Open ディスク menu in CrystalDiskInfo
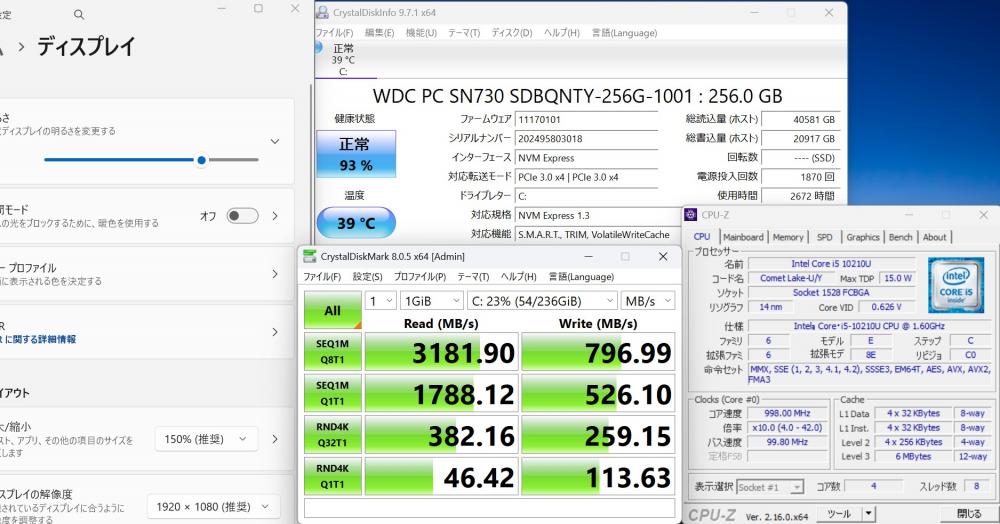 511,33
